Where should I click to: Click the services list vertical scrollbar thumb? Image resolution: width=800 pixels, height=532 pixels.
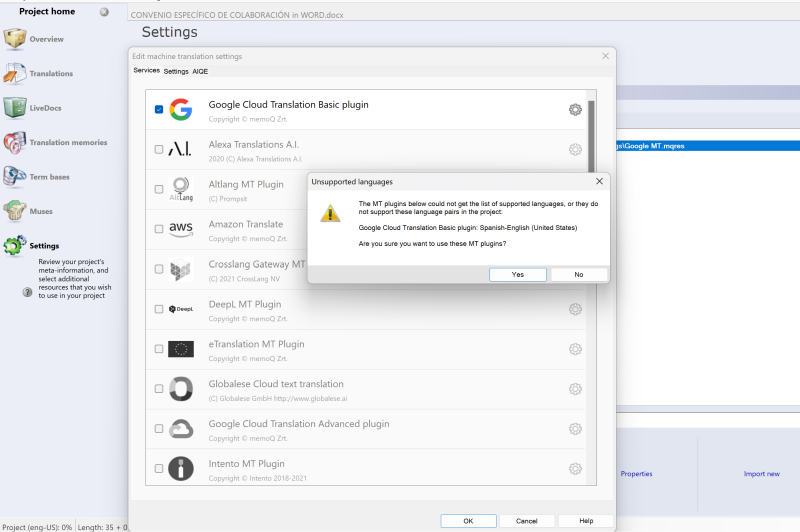click(591, 137)
